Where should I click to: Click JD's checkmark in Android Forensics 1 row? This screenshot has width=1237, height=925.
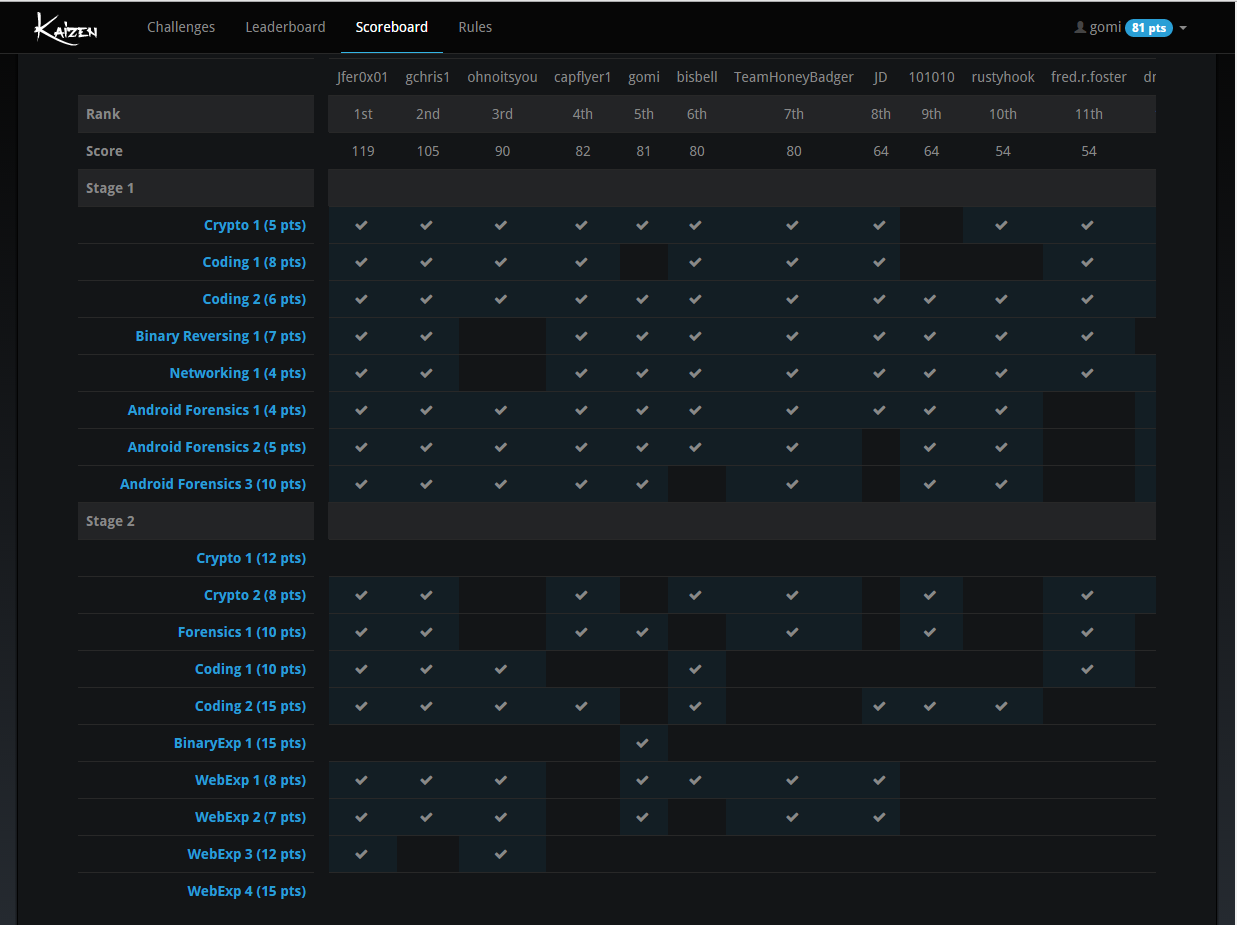click(880, 410)
